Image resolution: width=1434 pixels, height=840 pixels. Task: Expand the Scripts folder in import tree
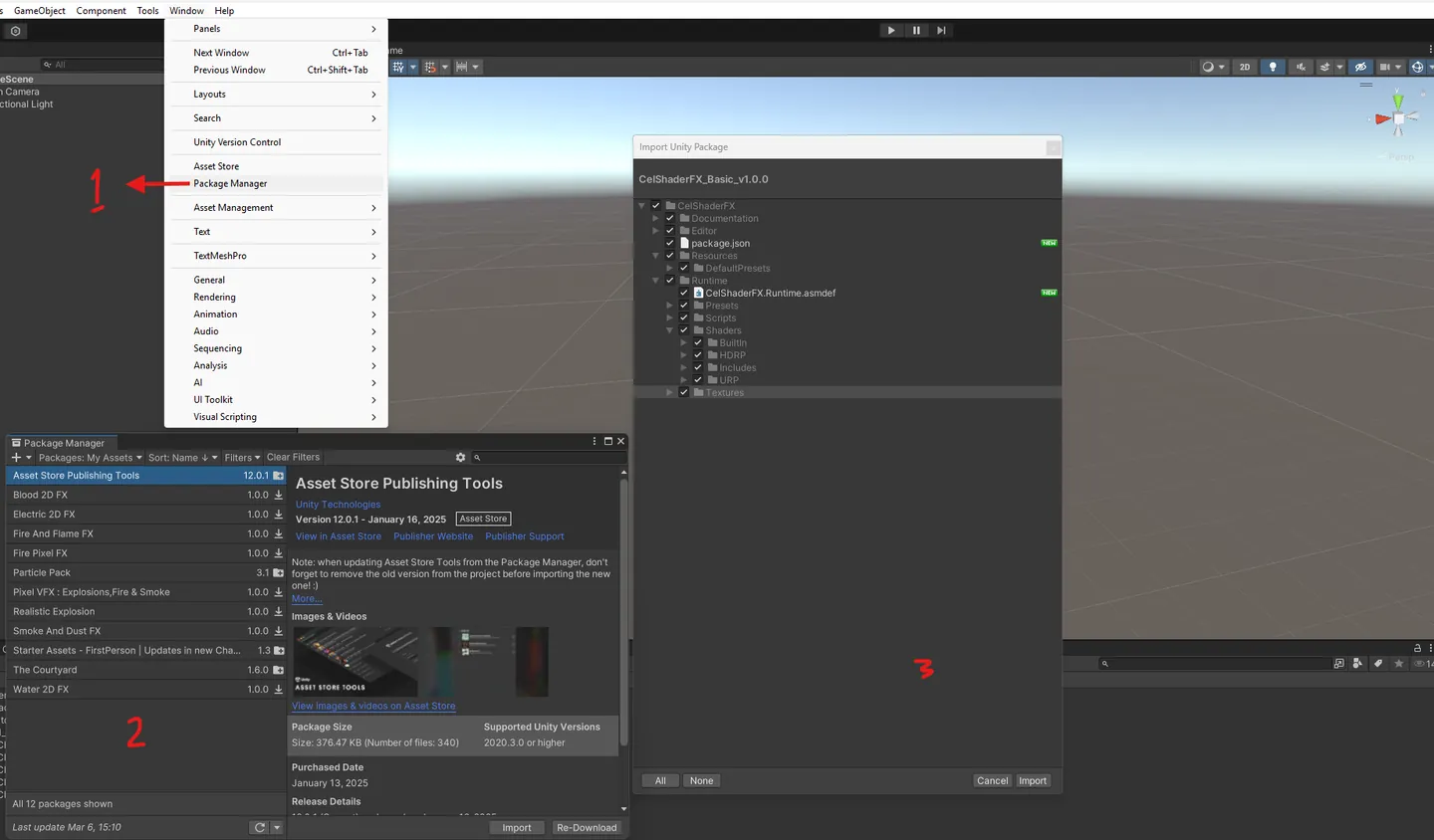[669, 317]
